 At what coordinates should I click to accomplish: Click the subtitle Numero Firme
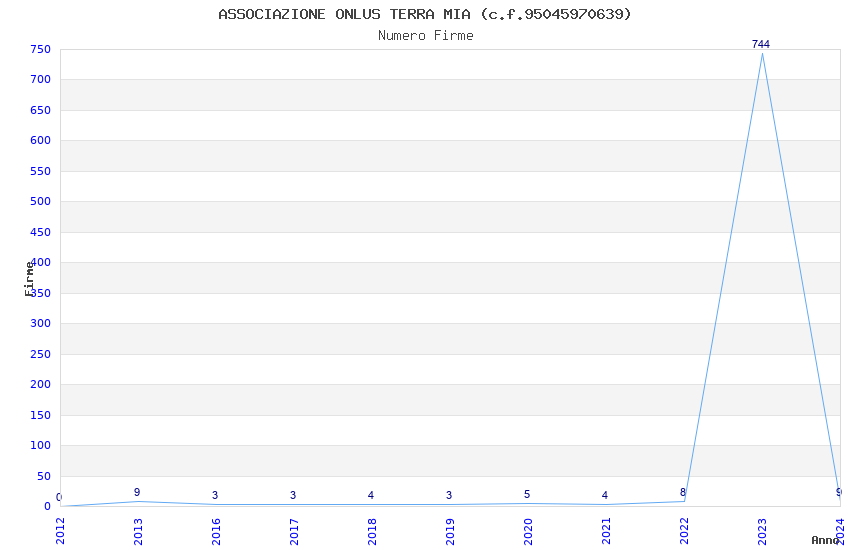pyautogui.click(x=426, y=36)
